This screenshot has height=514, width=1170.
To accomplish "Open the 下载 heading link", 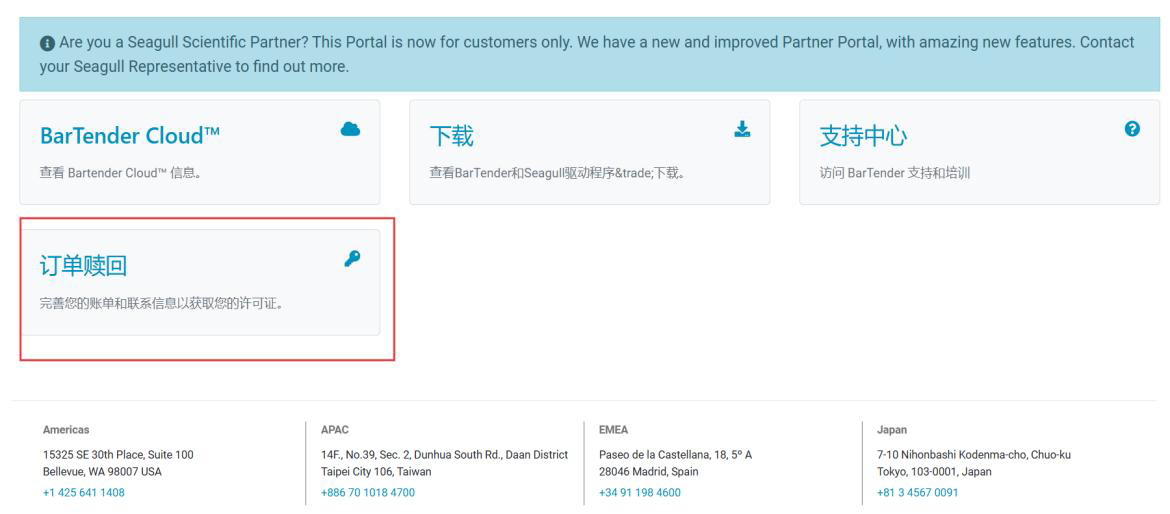I will (x=451, y=136).
